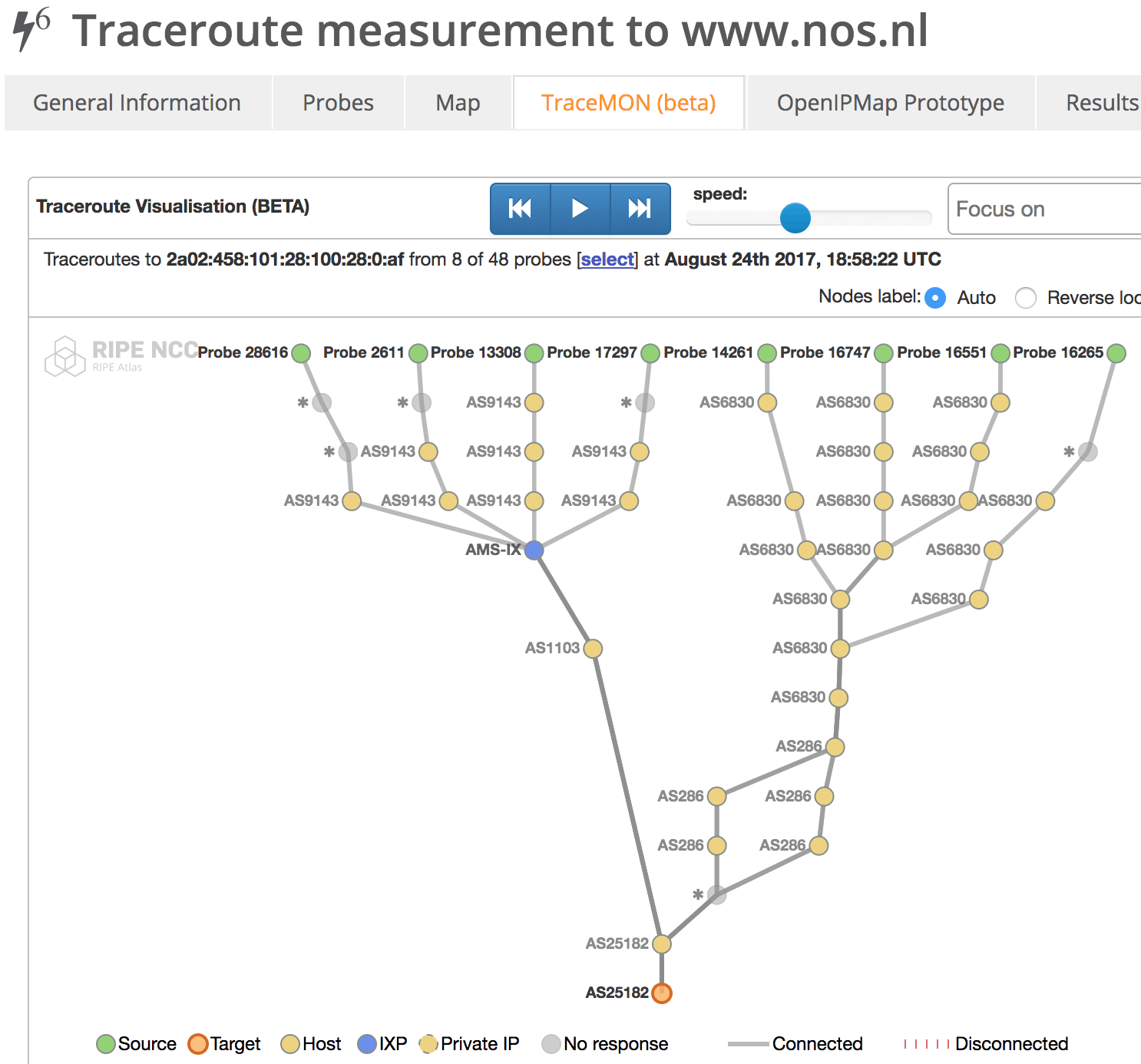Click the Connected legend entry
The image size is (1141, 1064).
click(795, 1044)
